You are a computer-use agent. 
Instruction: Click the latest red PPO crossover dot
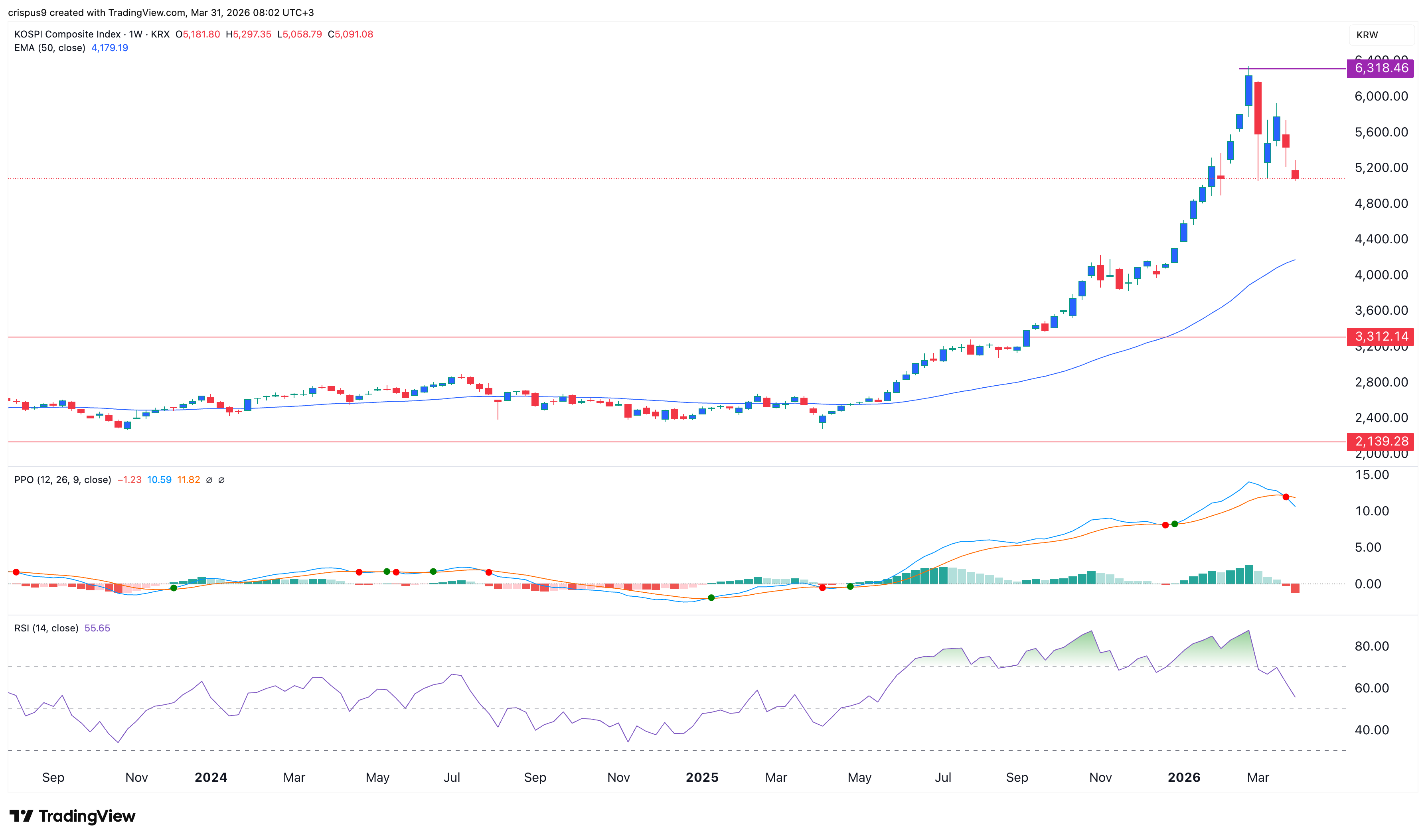click(x=1286, y=497)
